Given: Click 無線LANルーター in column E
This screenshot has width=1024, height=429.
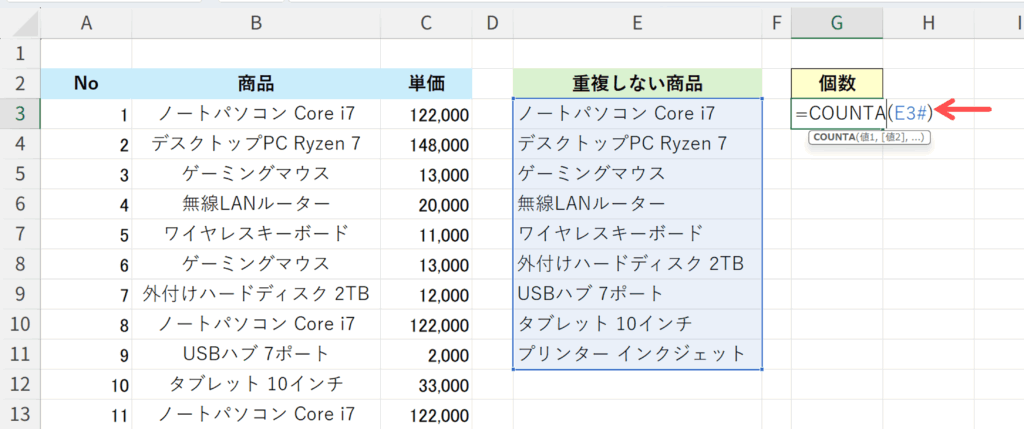Looking at the screenshot, I should [x=592, y=204].
